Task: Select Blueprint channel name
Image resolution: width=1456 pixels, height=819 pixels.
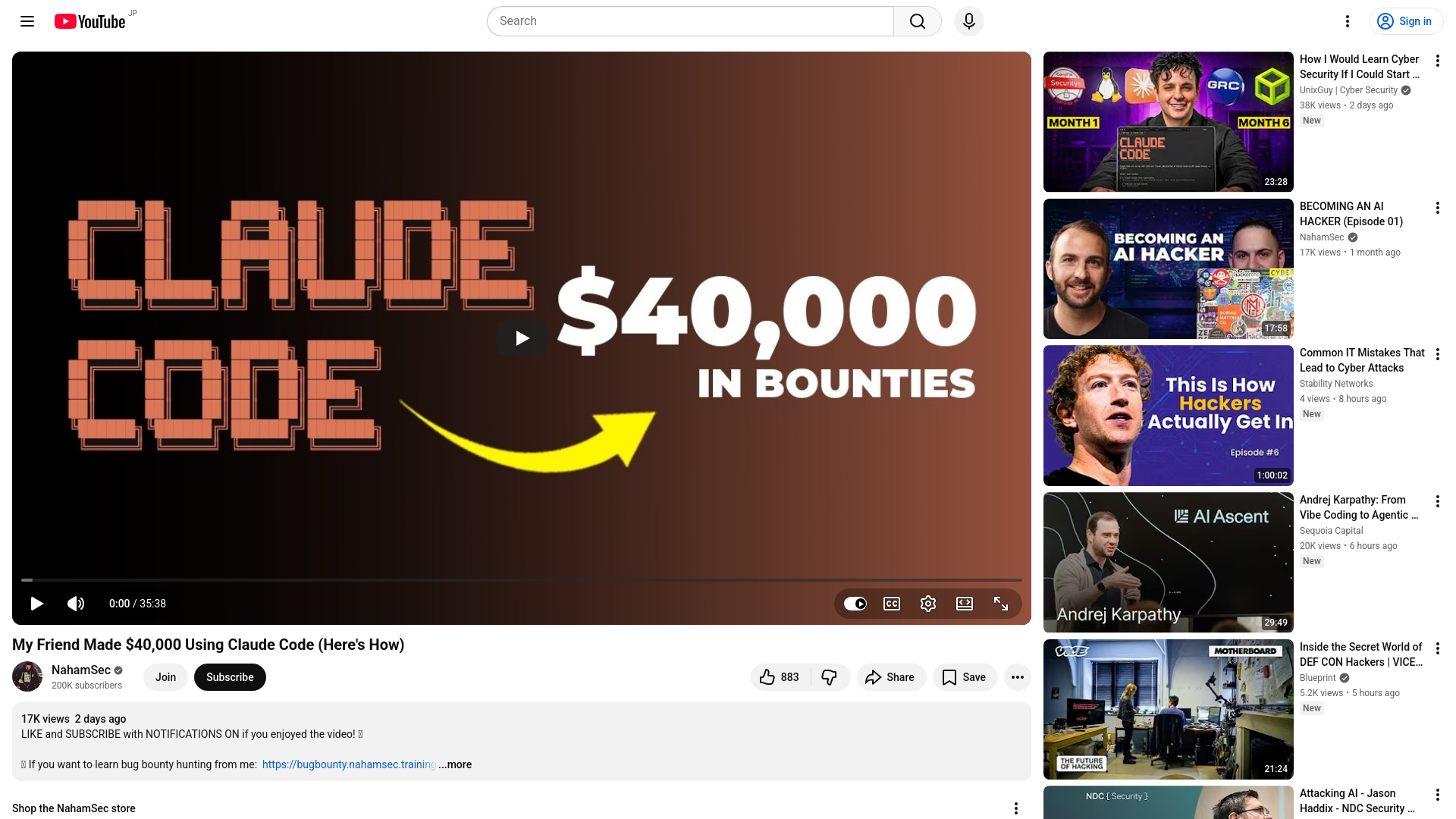Action: [x=1318, y=678]
